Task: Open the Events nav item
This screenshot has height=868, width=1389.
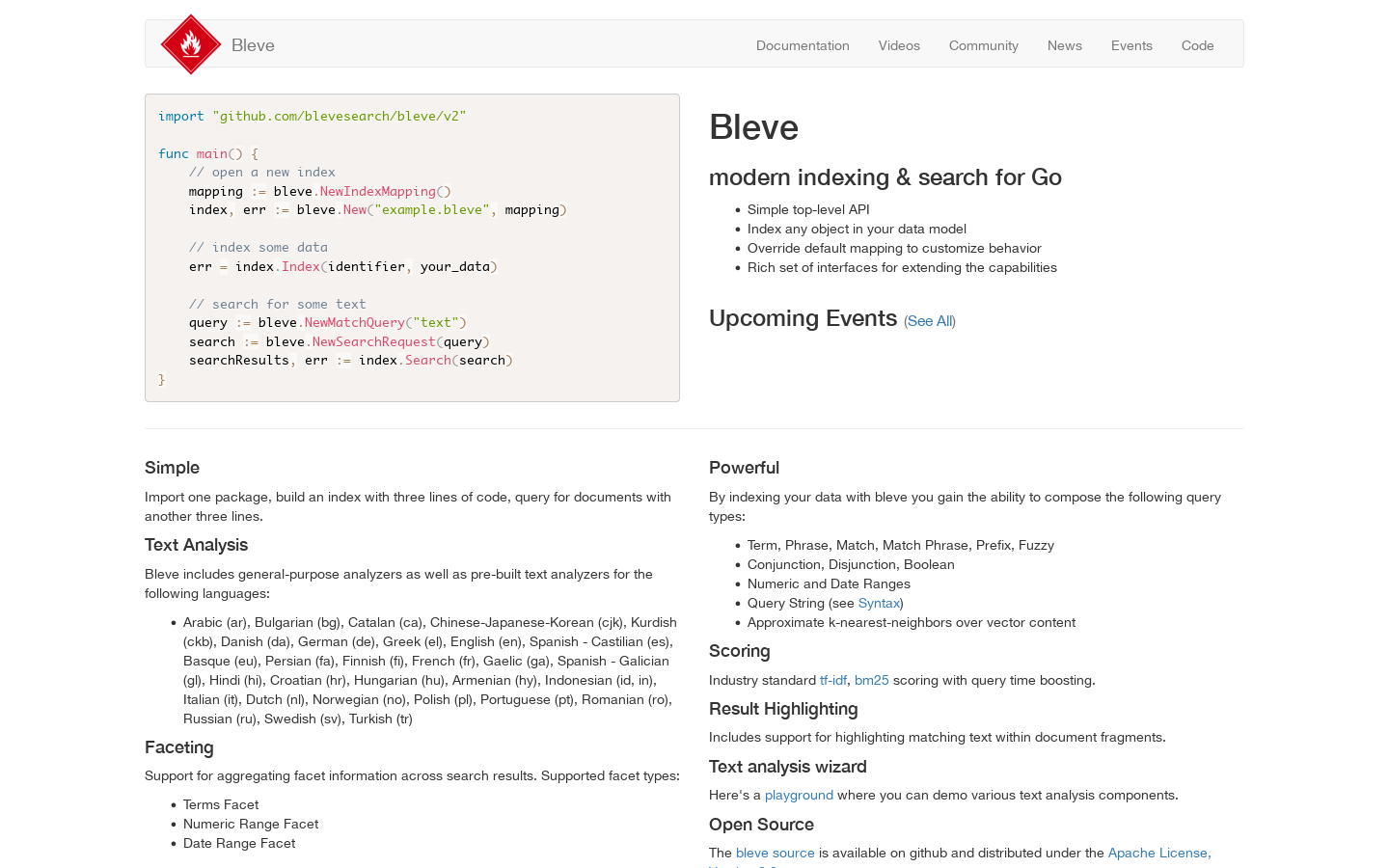Action: coord(1131,45)
